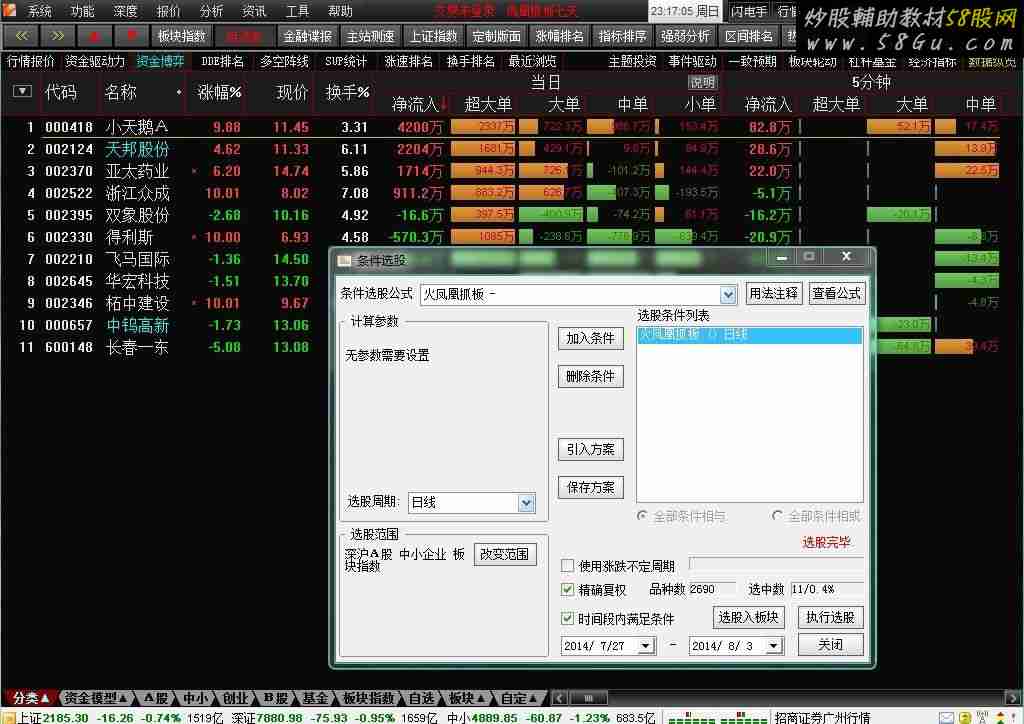Click the antenna signal icon in the status bar

(982, 717)
